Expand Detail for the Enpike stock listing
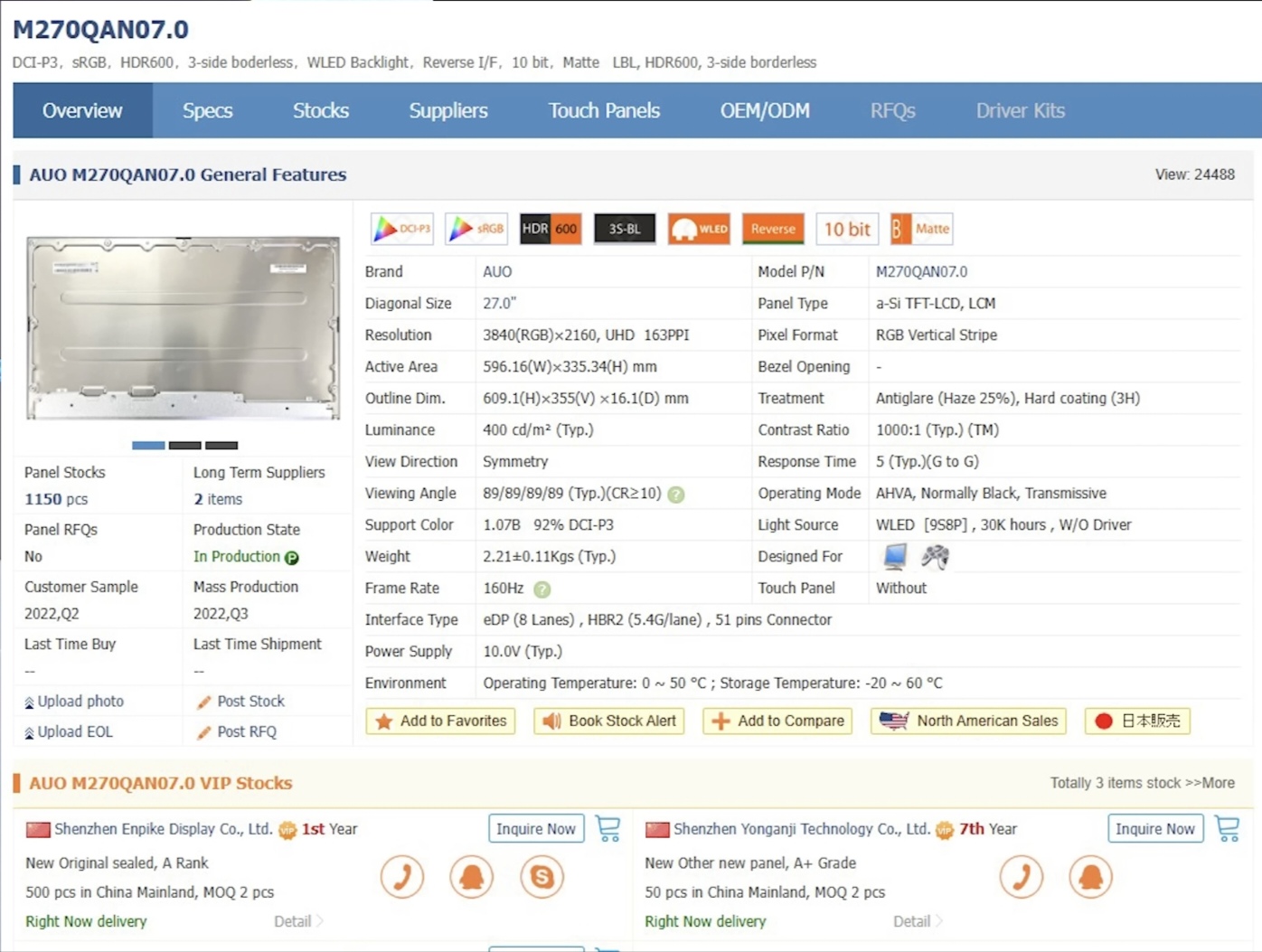This screenshot has height=952, width=1262. click(298, 921)
